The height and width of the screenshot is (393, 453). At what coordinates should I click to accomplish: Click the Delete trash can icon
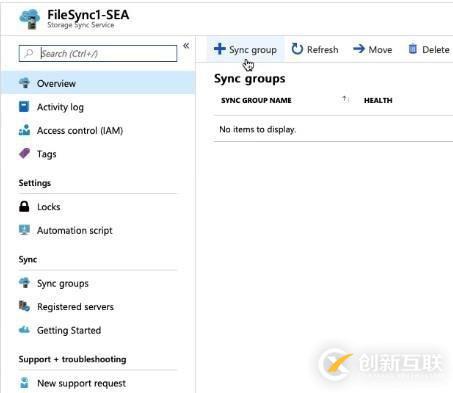pyautogui.click(x=413, y=49)
